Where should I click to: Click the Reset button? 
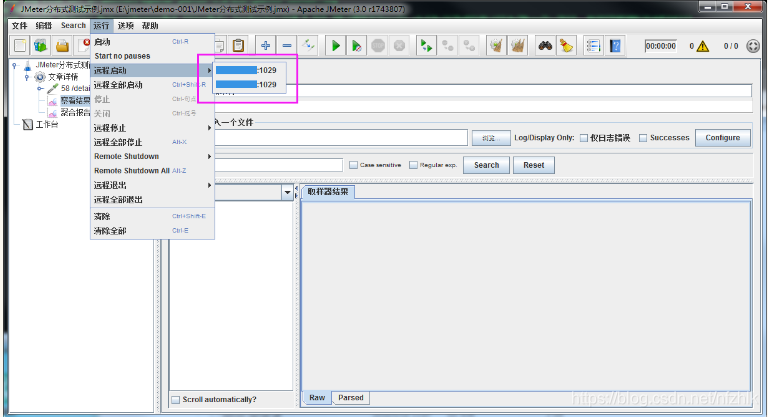tap(533, 165)
